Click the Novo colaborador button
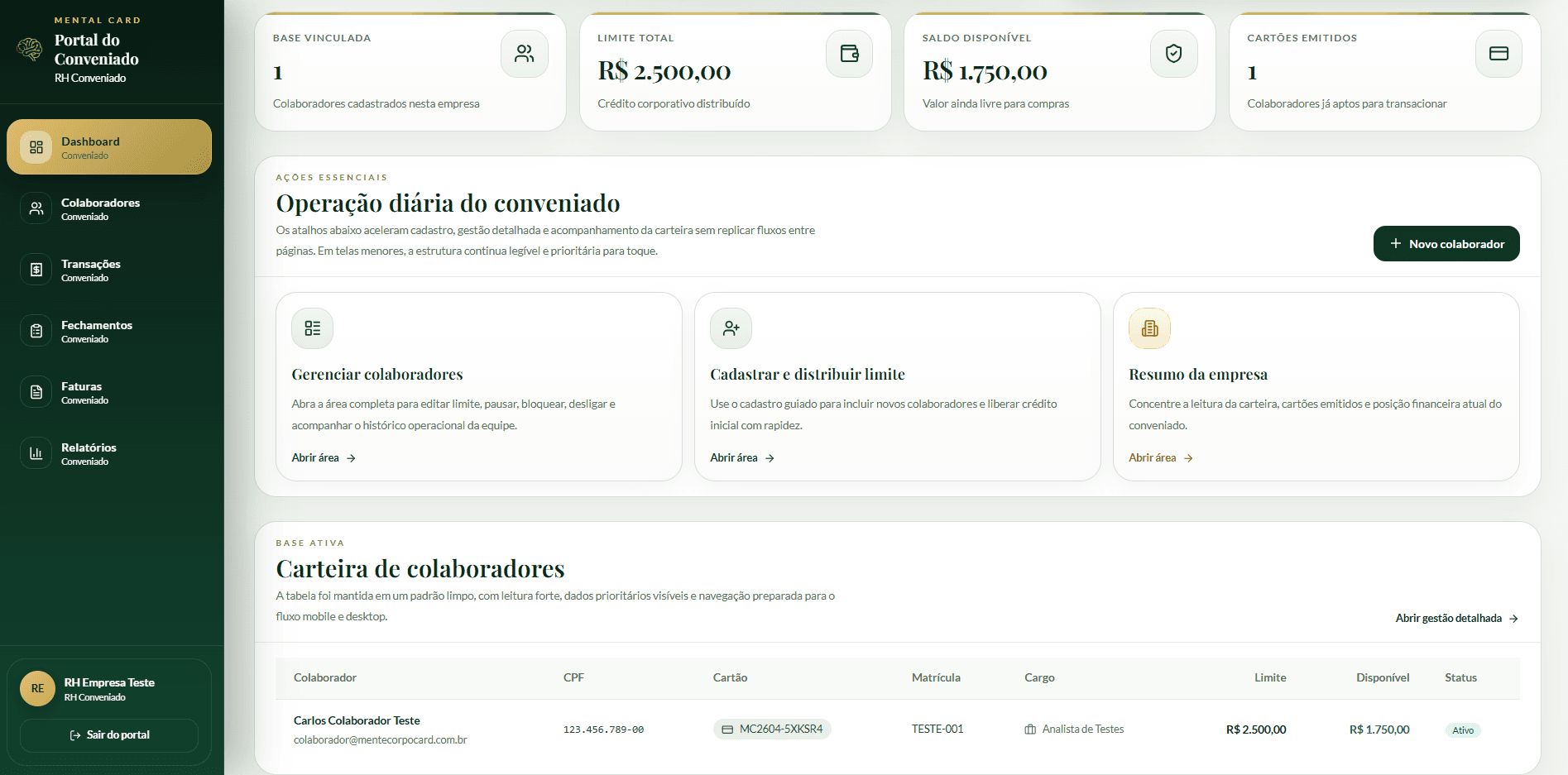1568x775 pixels. tap(1446, 243)
